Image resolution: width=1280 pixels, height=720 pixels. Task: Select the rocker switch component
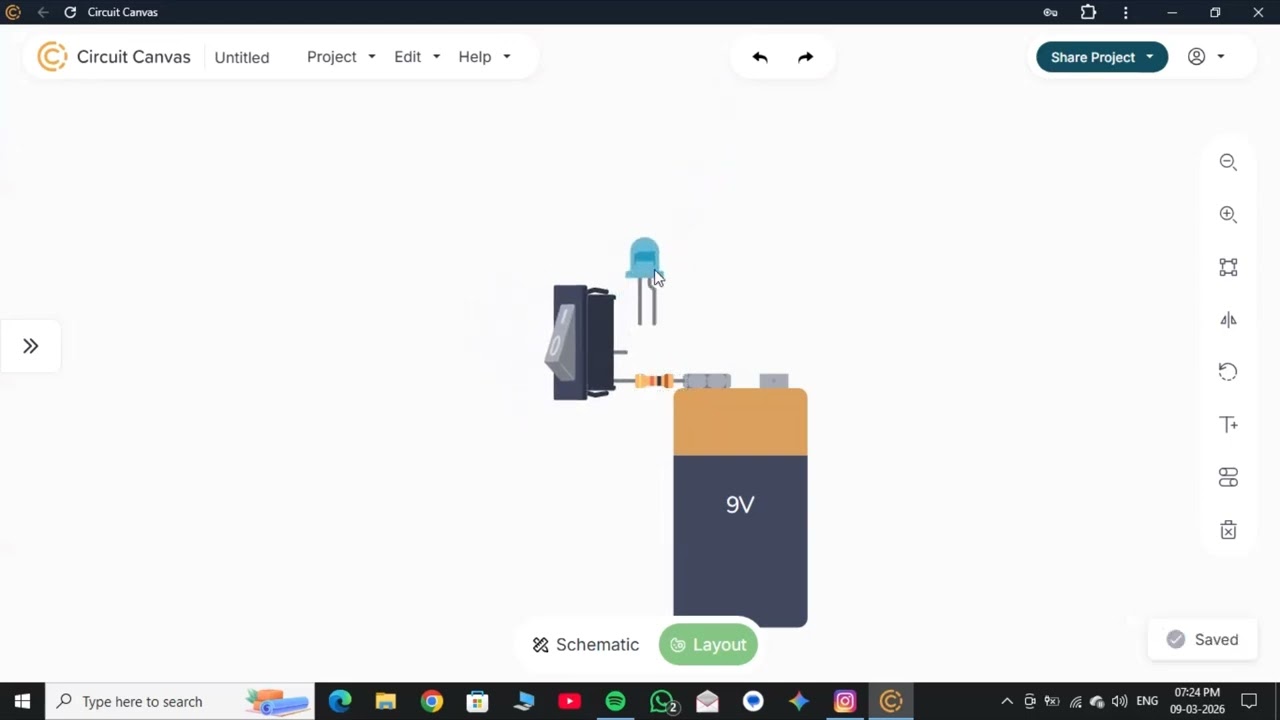click(x=584, y=342)
